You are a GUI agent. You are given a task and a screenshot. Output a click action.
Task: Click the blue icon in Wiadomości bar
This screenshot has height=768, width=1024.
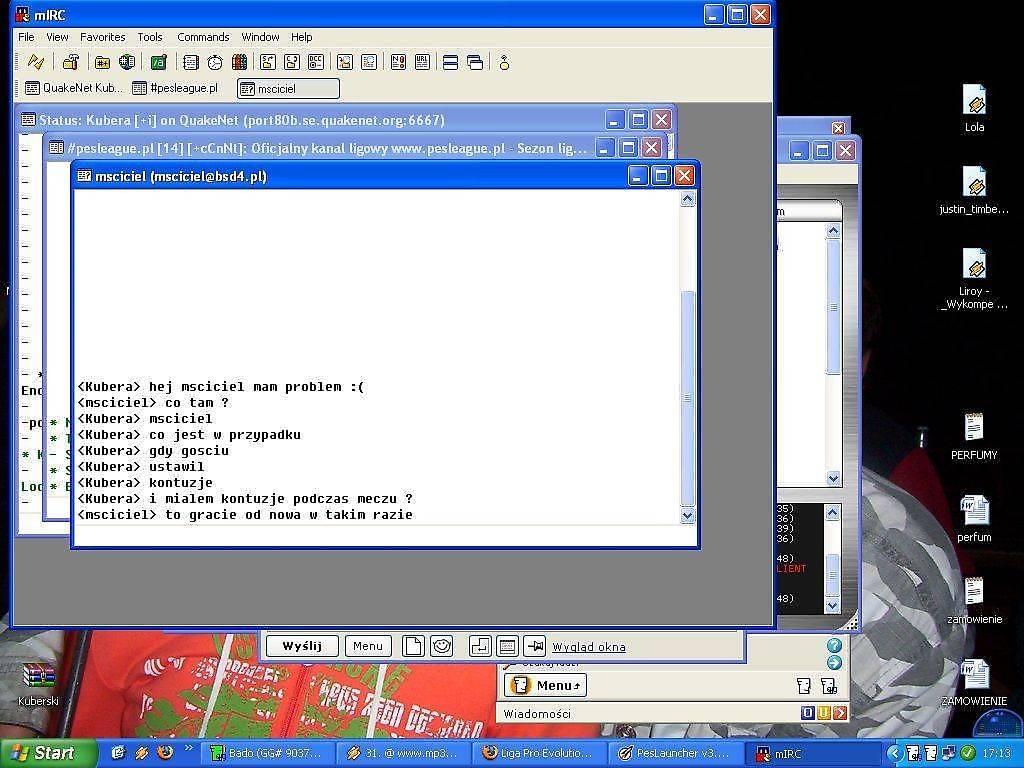click(808, 713)
